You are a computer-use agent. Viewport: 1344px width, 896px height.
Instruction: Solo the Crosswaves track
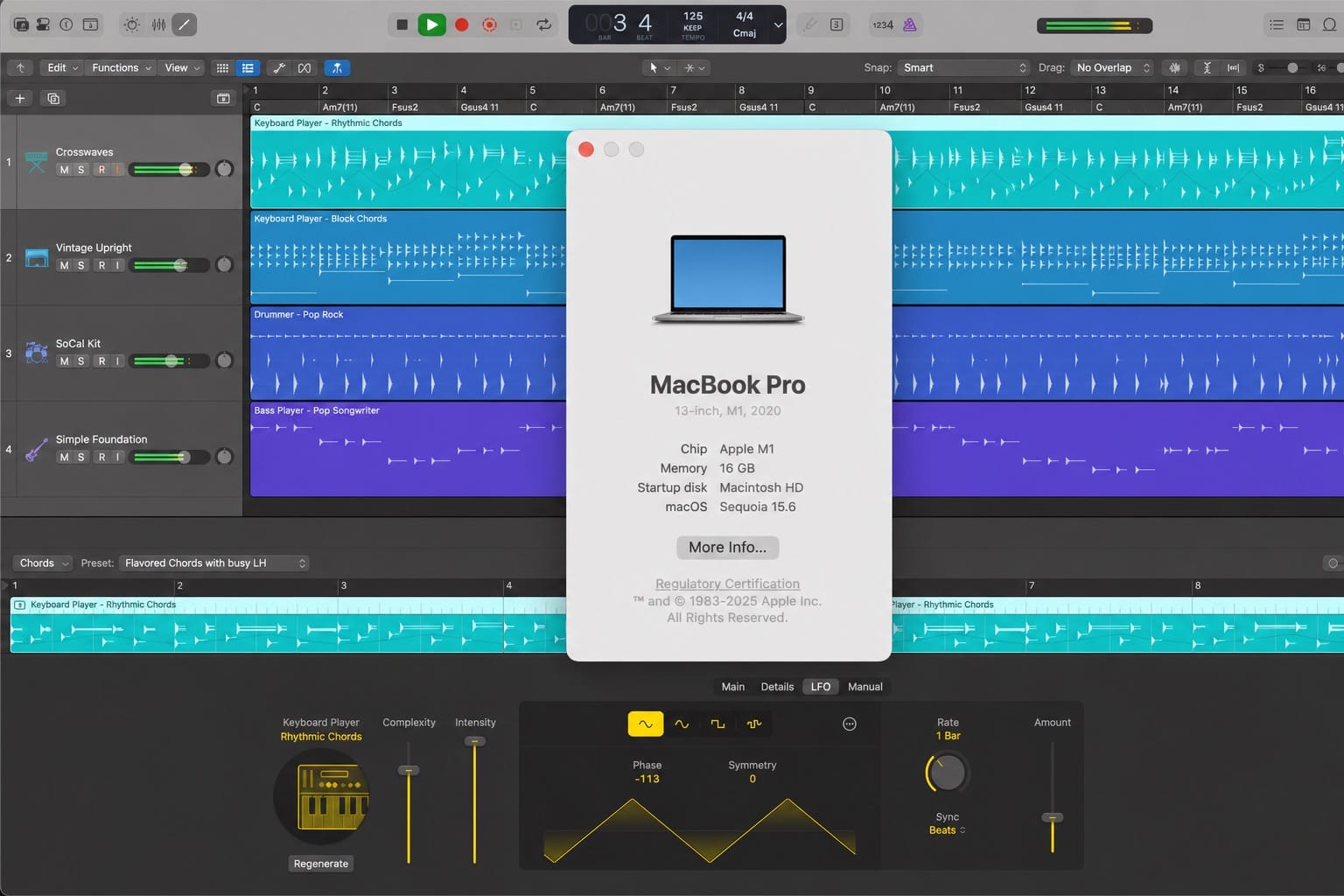(x=81, y=170)
